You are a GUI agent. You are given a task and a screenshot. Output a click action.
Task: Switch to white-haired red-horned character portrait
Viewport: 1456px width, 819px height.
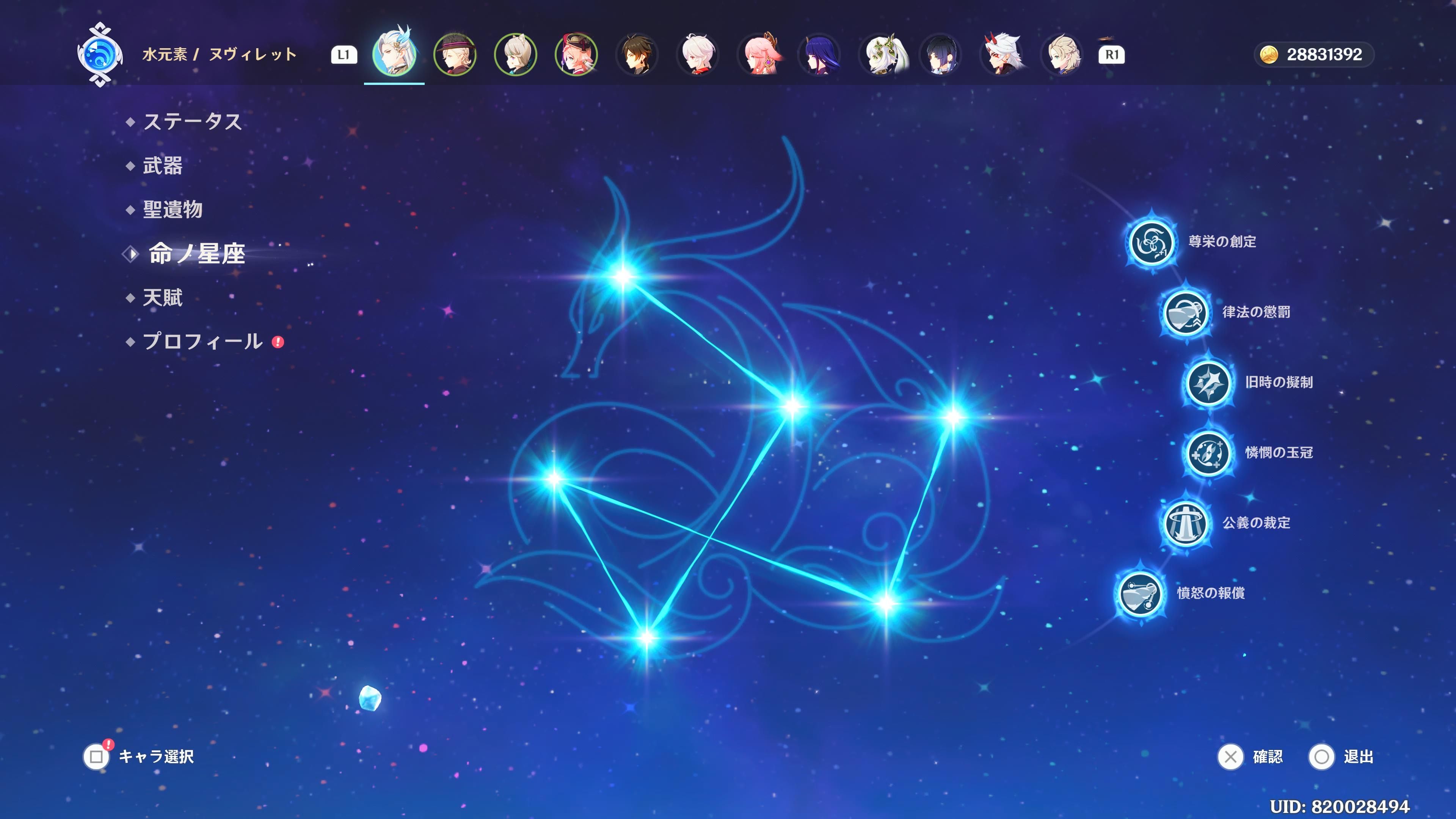click(x=1001, y=55)
